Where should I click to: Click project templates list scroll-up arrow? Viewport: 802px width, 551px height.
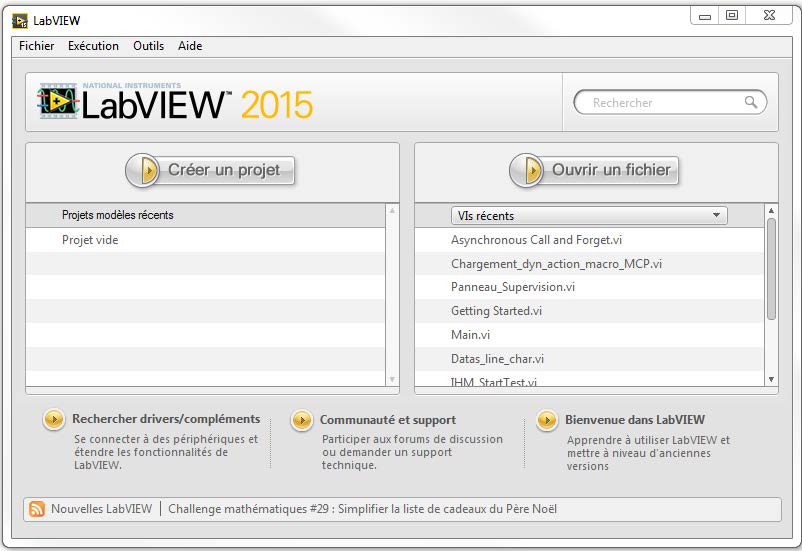pos(392,210)
